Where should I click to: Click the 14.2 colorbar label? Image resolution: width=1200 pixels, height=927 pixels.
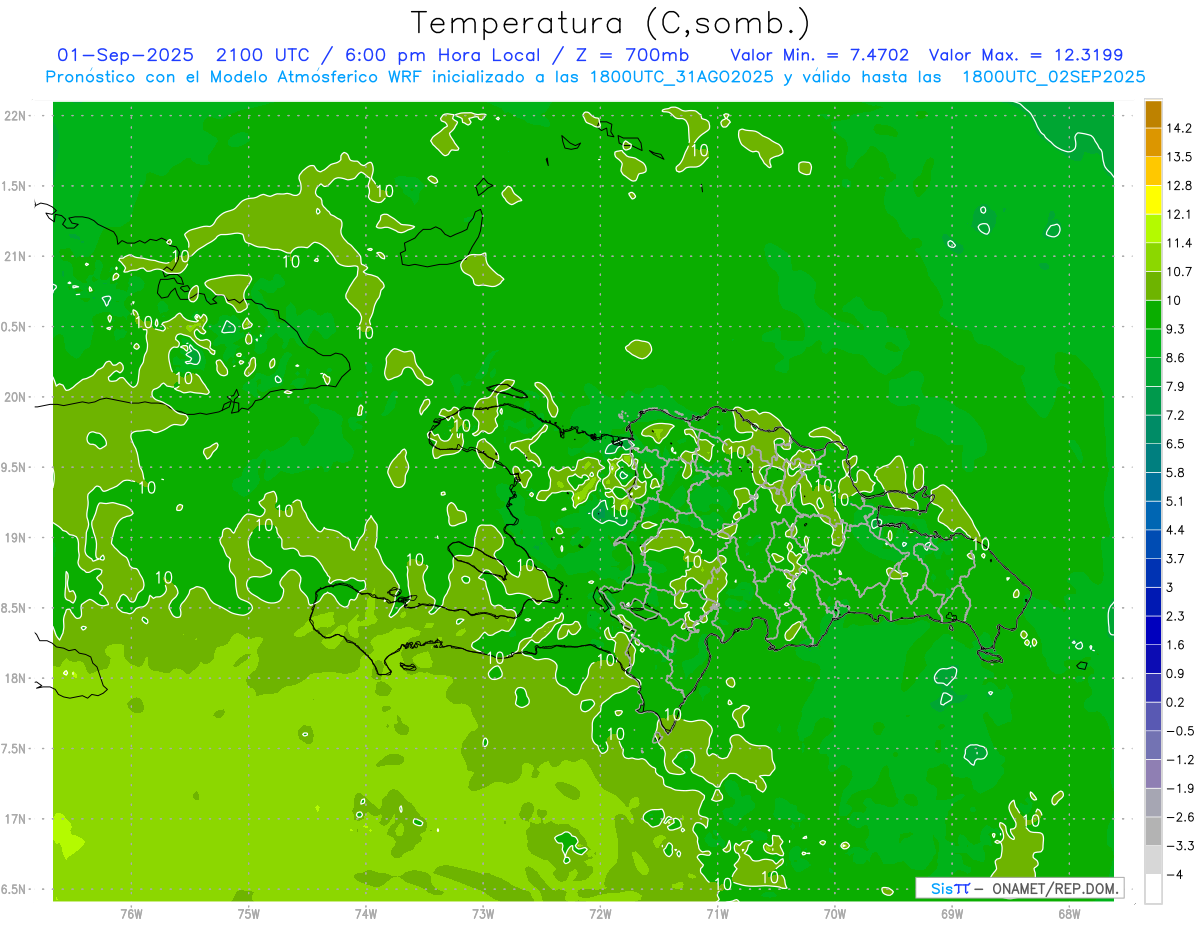(1179, 128)
